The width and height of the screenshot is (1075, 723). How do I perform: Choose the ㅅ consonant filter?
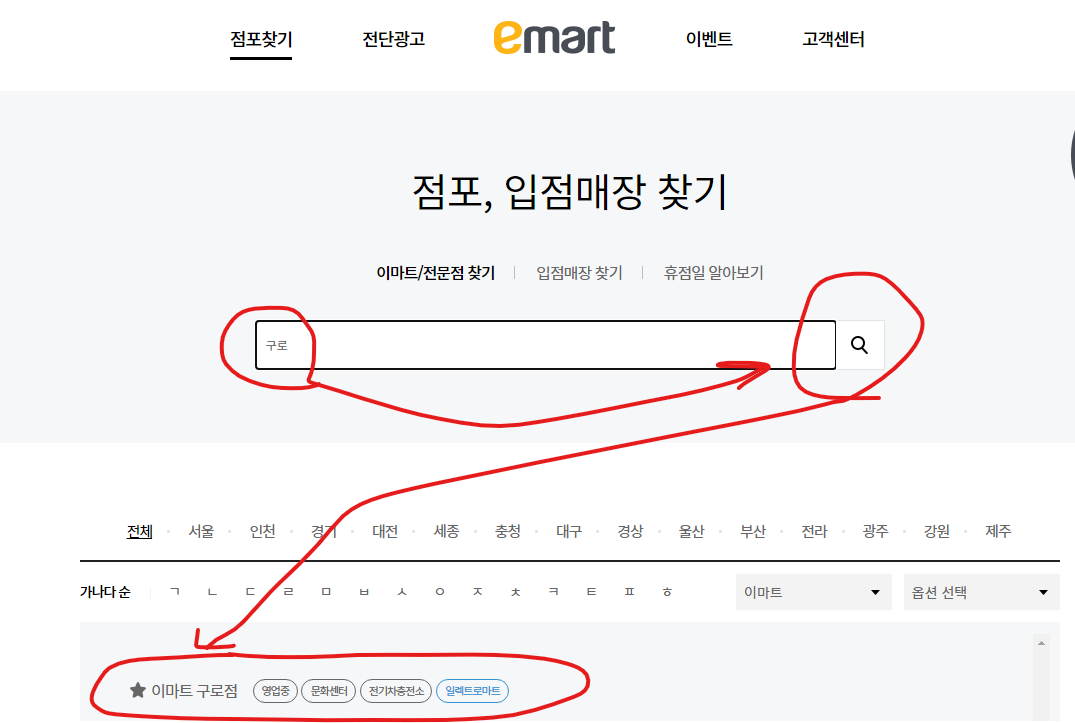click(x=402, y=591)
